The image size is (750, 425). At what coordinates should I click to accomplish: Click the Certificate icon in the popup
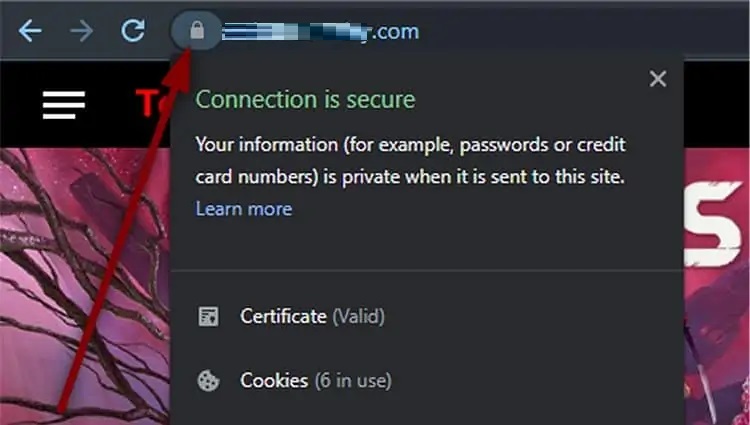pyautogui.click(x=208, y=317)
